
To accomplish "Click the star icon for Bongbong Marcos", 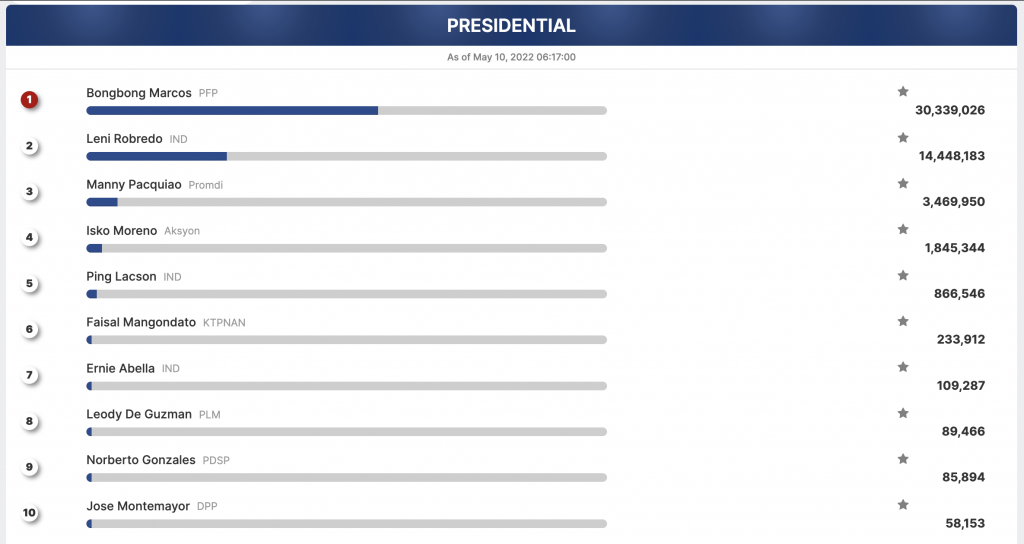I will [903, 91].
